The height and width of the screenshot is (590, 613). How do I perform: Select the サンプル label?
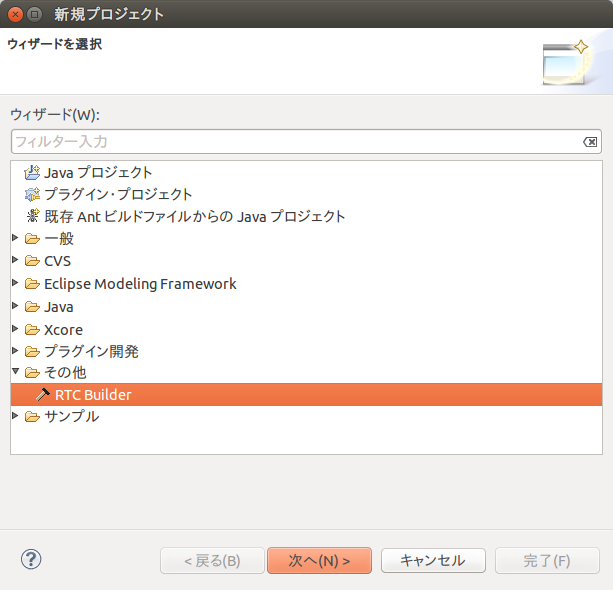pos(72,417)
